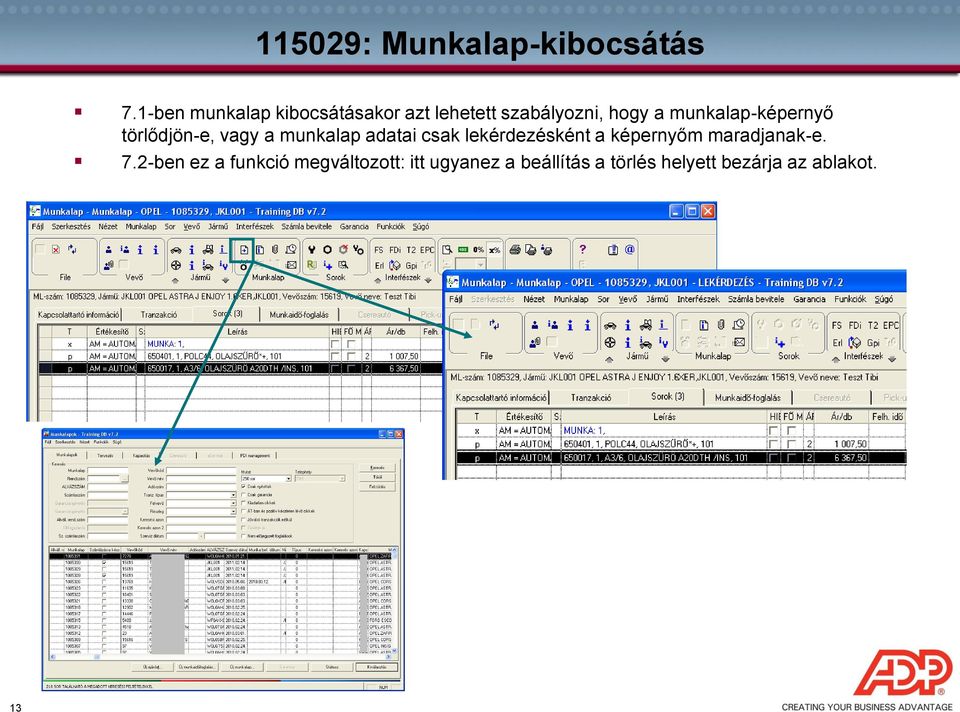Open Kapcsolattartó információ tab in LEKÉRDEZÉS window
This screenshot has height=712, width=960.
501,397
